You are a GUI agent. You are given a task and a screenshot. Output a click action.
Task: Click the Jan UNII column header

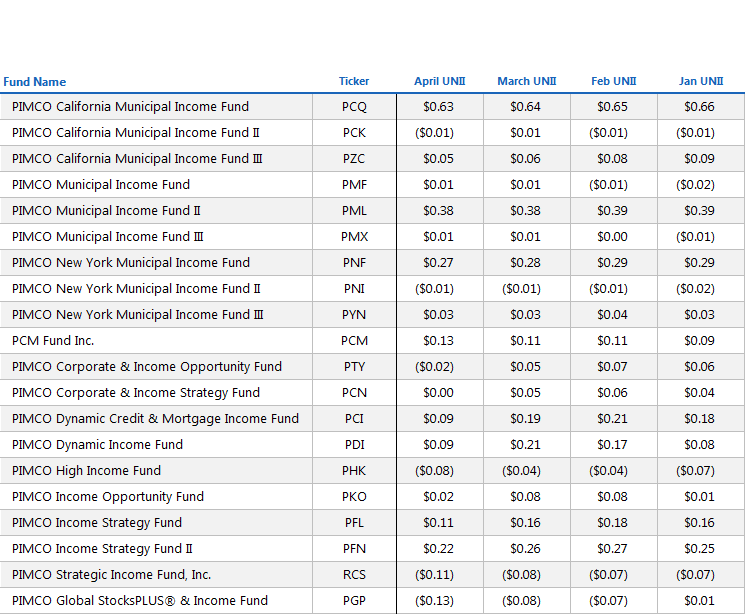point(701,81)
